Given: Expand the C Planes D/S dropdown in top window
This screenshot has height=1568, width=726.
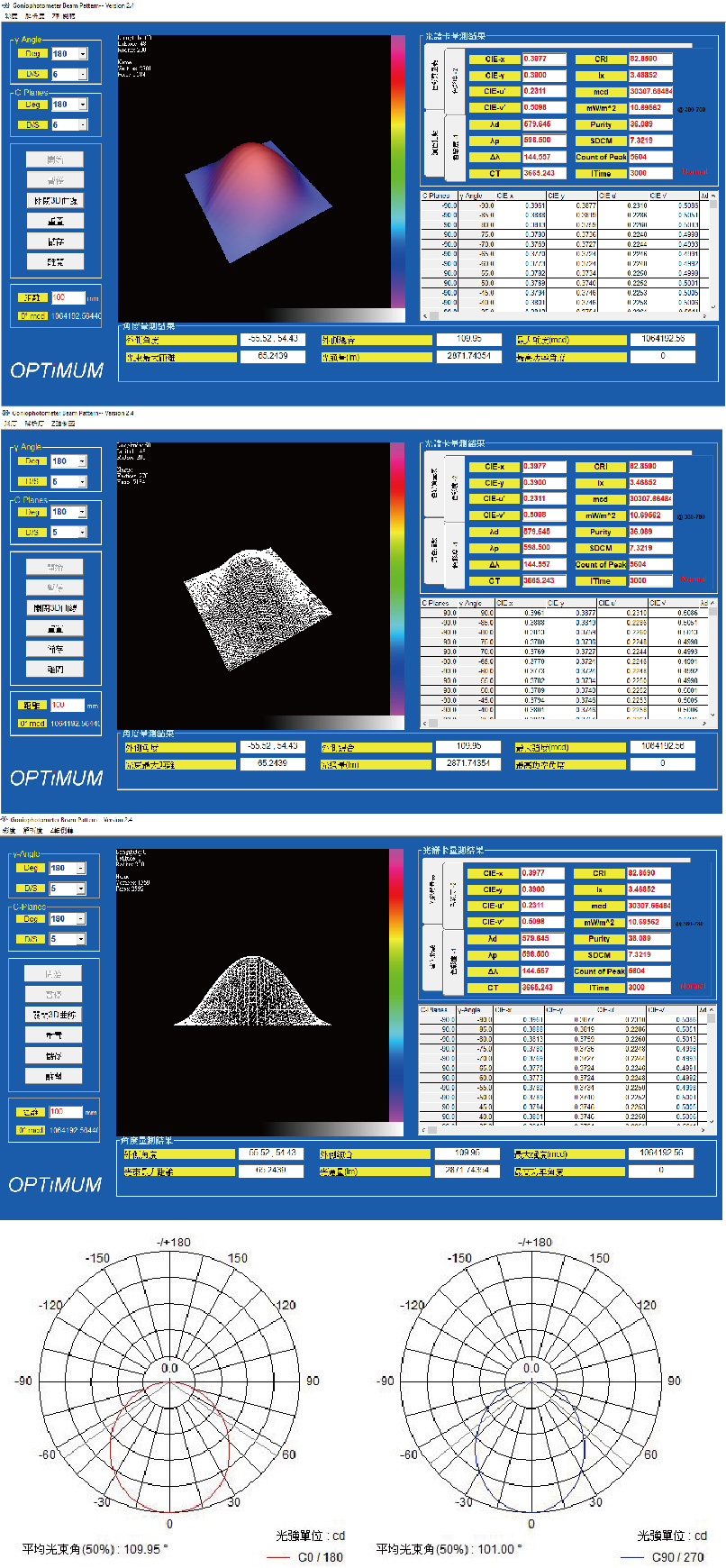Looking at the screenshot, I should [83, 125].
